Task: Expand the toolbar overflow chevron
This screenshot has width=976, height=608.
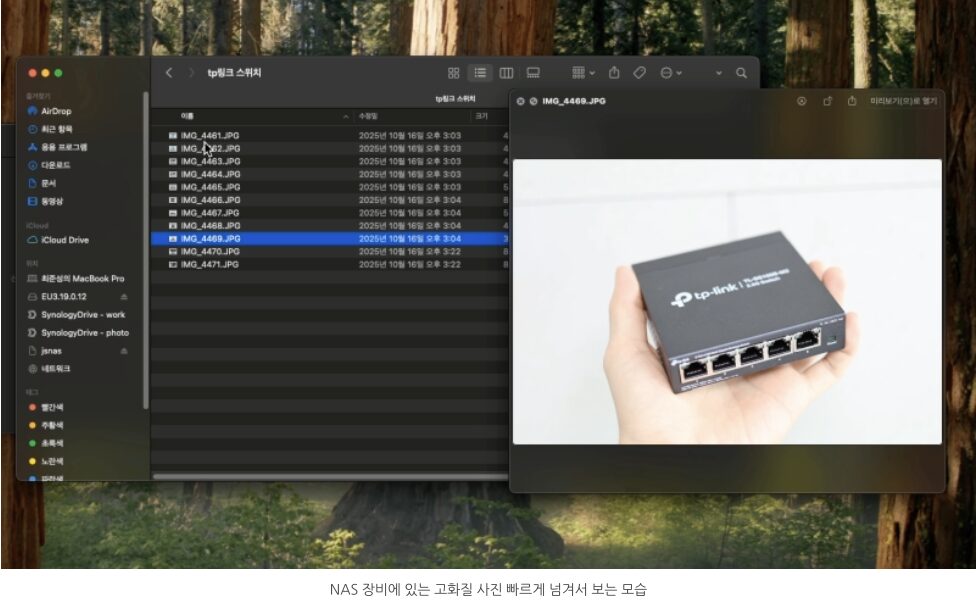Action: pyautogui.click(x=718, y=73)
